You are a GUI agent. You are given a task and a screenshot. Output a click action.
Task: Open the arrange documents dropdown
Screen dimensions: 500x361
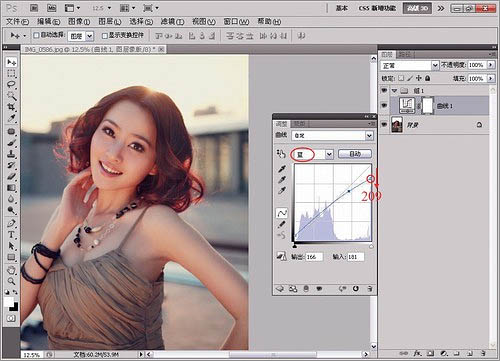pos(127,8)
